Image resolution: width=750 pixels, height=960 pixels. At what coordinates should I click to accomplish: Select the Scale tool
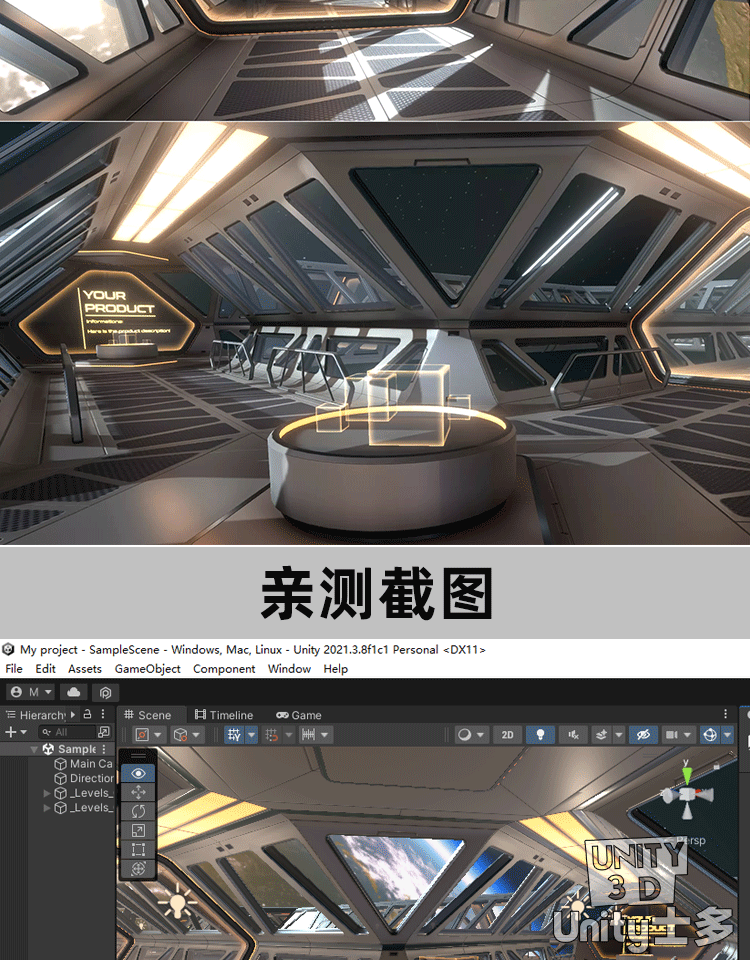(138, 830)
